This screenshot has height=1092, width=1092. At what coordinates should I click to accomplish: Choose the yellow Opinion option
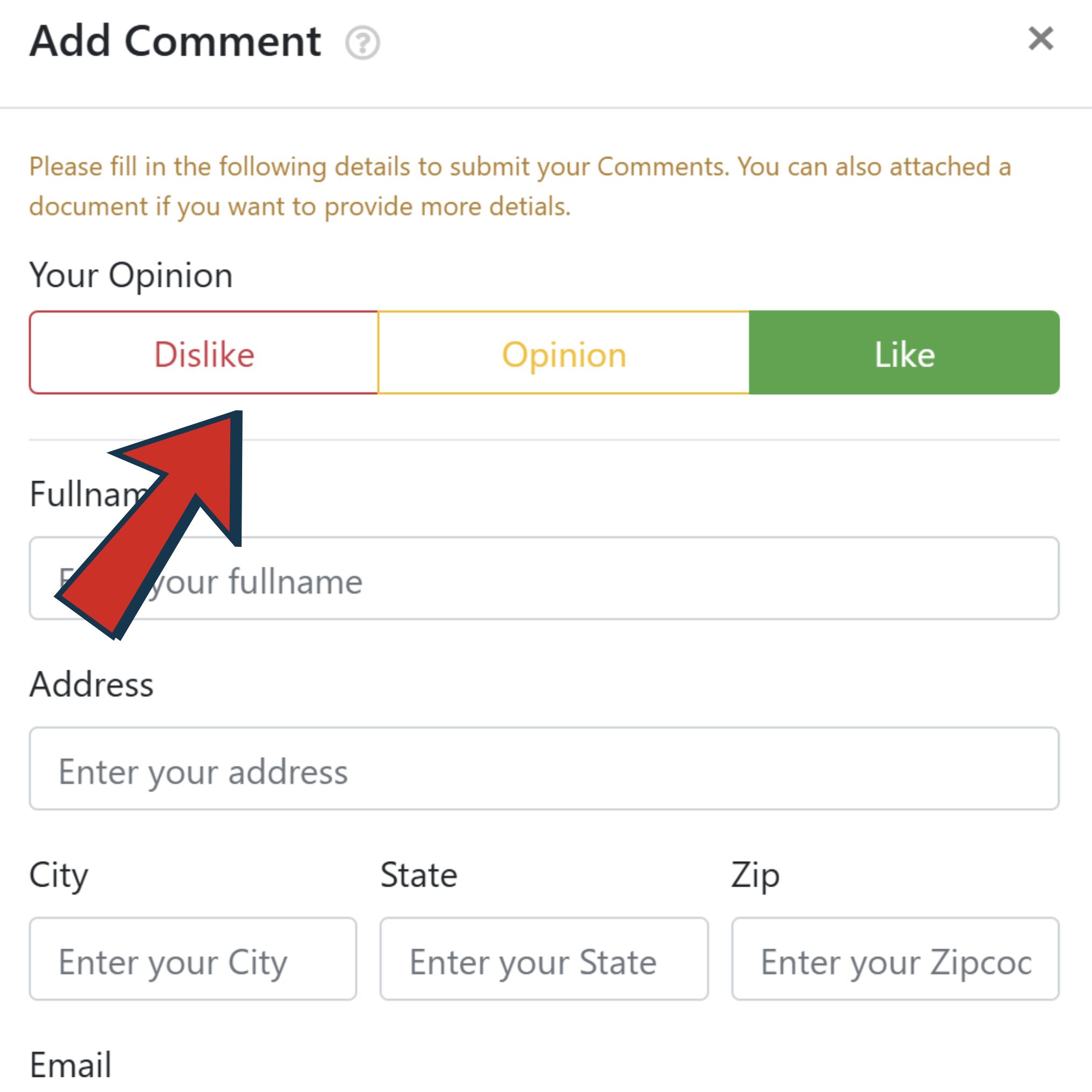[564, 353]
